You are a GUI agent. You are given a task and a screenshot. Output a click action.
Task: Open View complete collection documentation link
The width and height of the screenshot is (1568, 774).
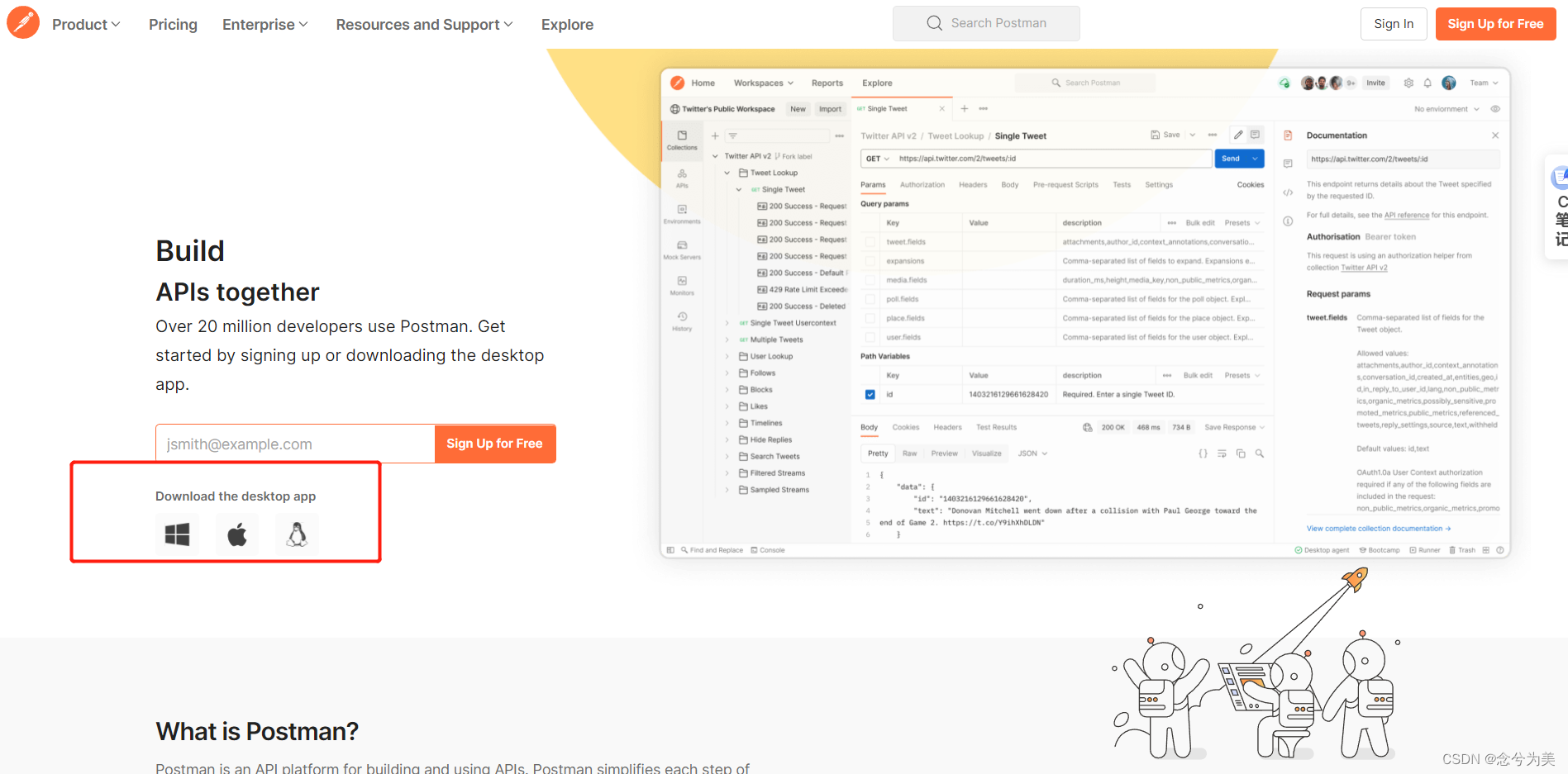[x=1379, y=529]
